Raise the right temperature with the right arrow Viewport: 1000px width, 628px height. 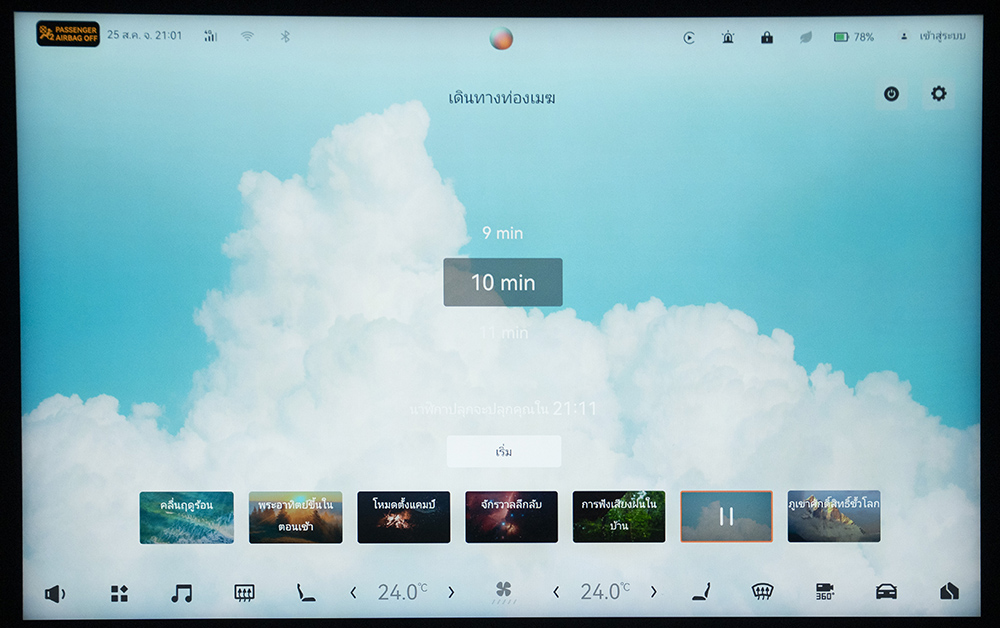pyautogui.click(x=654, y=593)
